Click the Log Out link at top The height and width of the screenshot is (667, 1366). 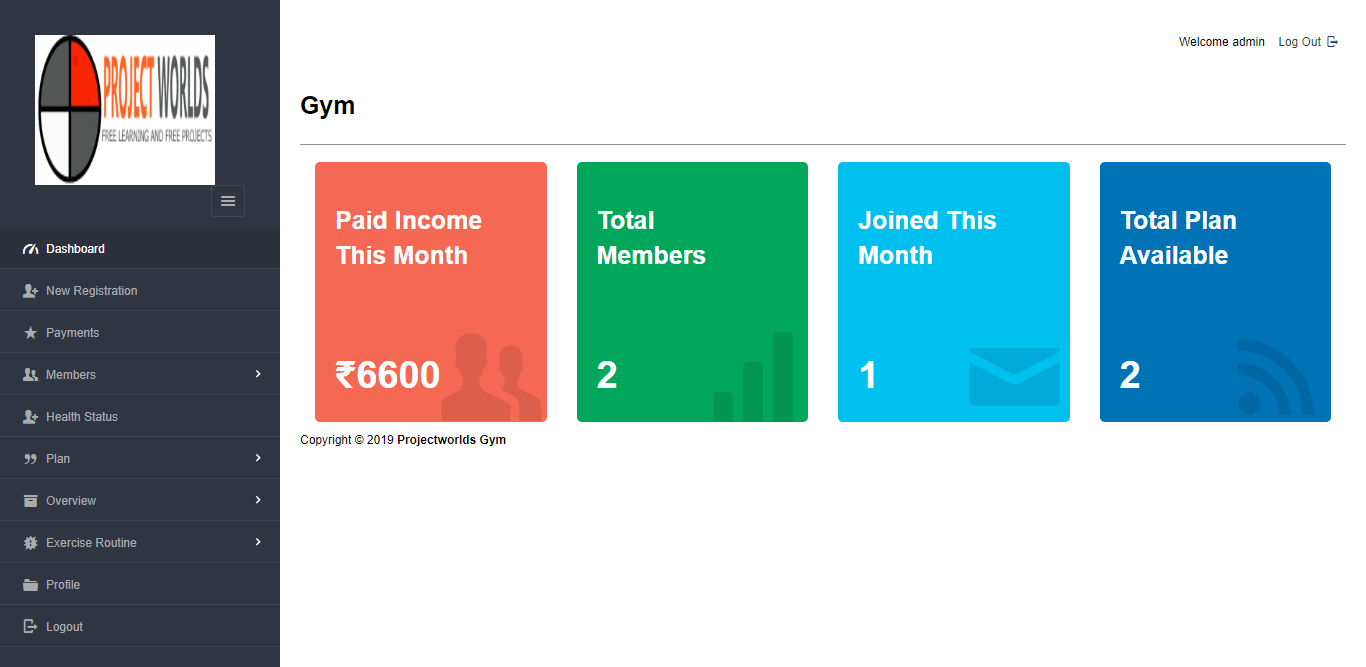(x=1299, y=42)
